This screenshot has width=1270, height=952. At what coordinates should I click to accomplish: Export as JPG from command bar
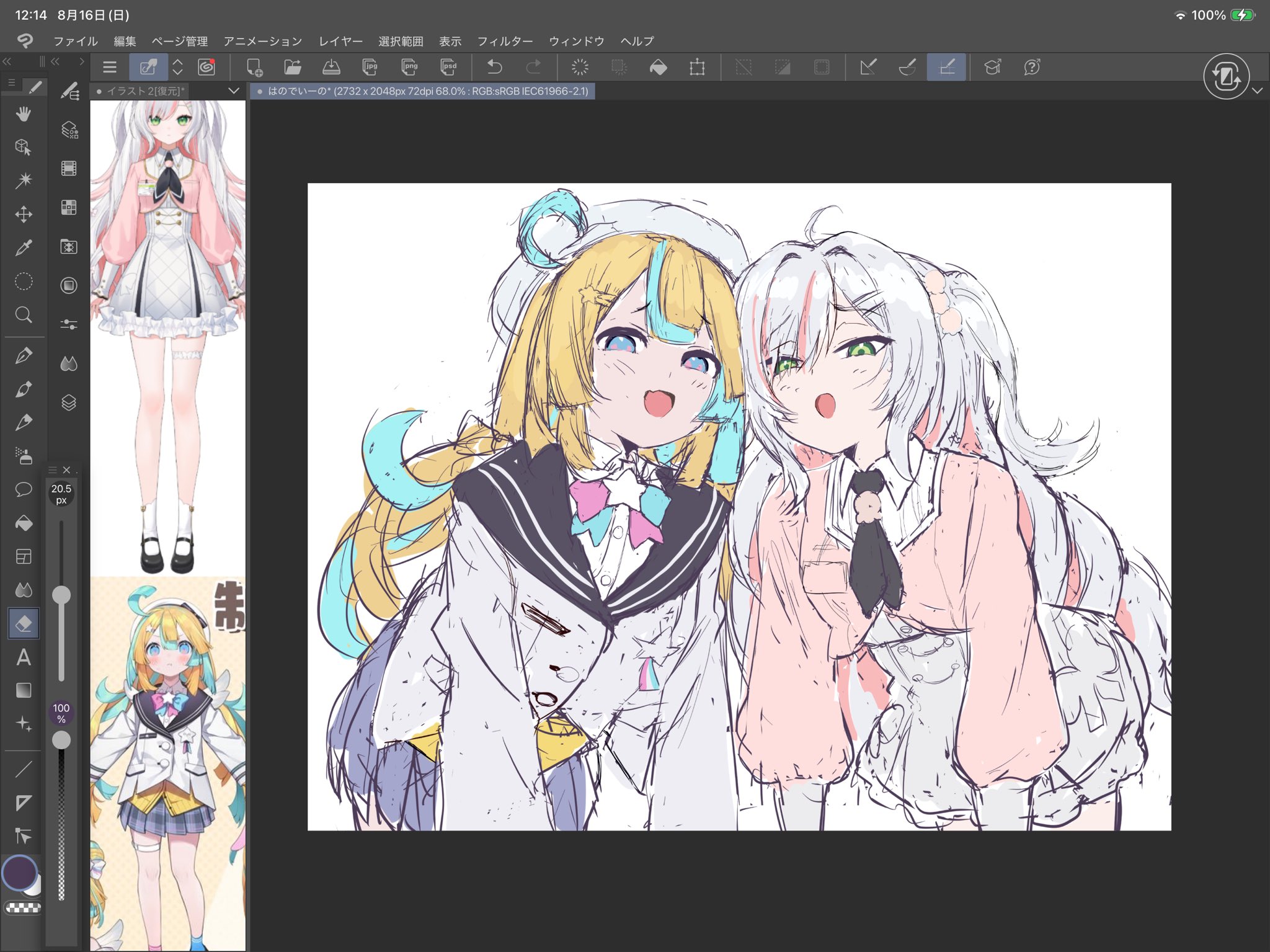click(370, 67)
